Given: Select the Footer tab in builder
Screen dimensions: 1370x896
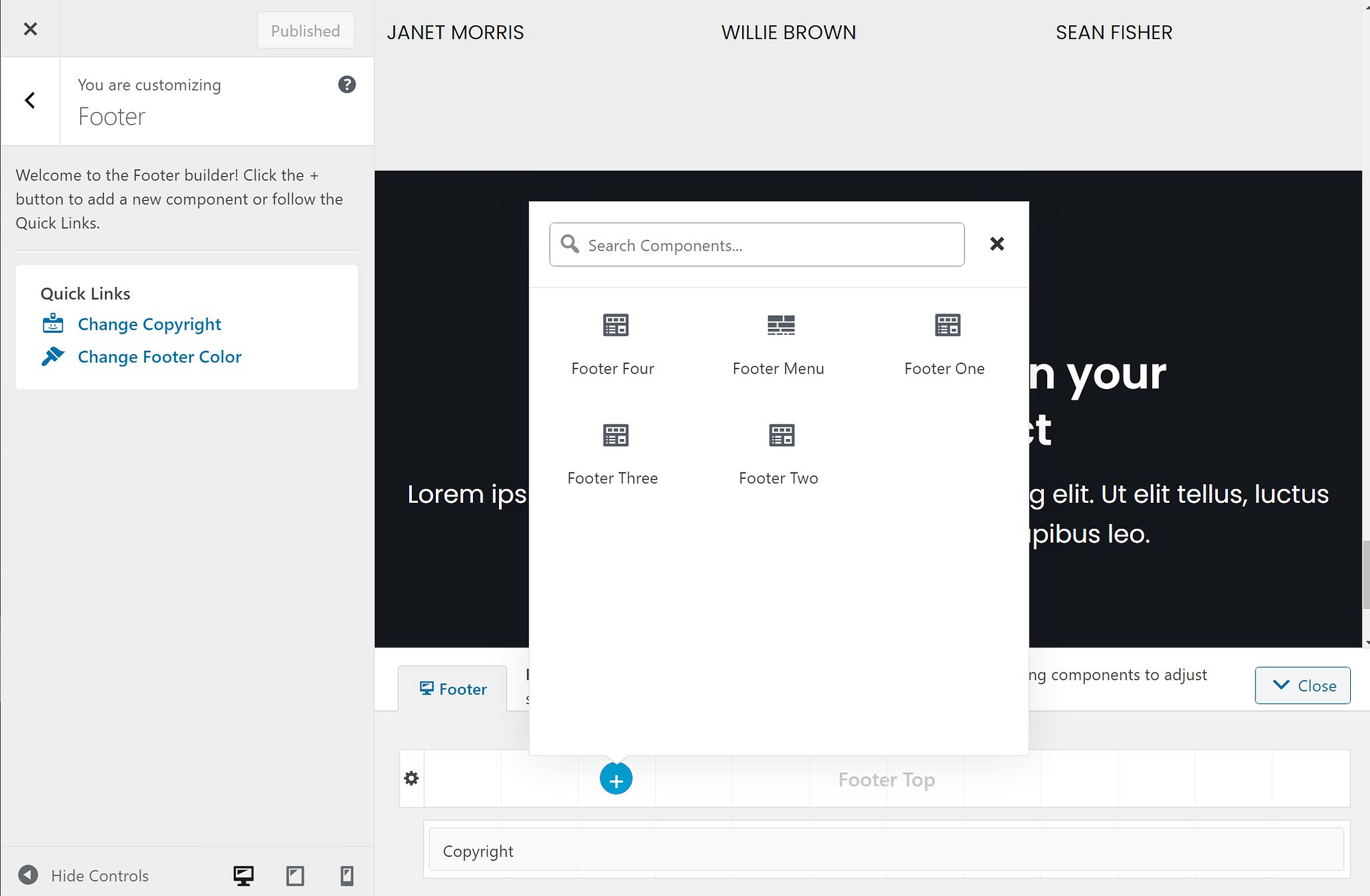Looking at the screenshot, I should [x=452, y=688].
